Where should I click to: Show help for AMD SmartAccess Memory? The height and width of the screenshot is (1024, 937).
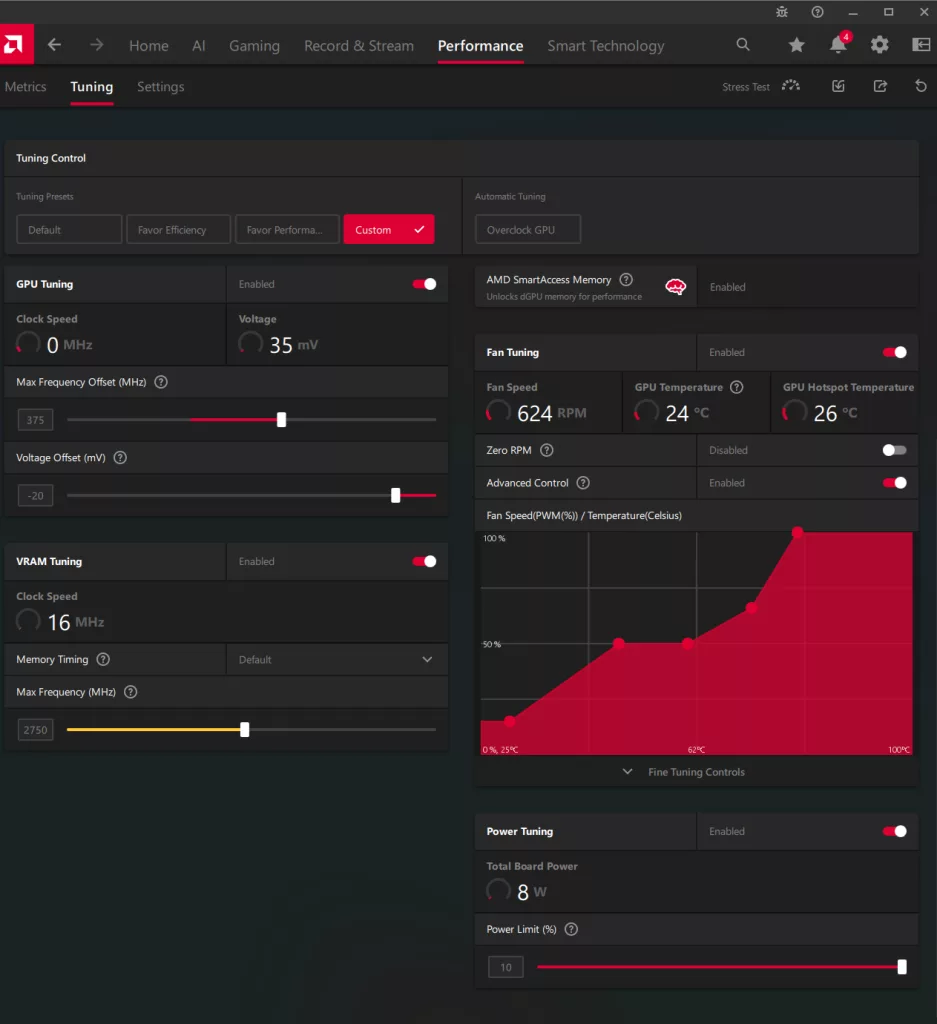626,280
